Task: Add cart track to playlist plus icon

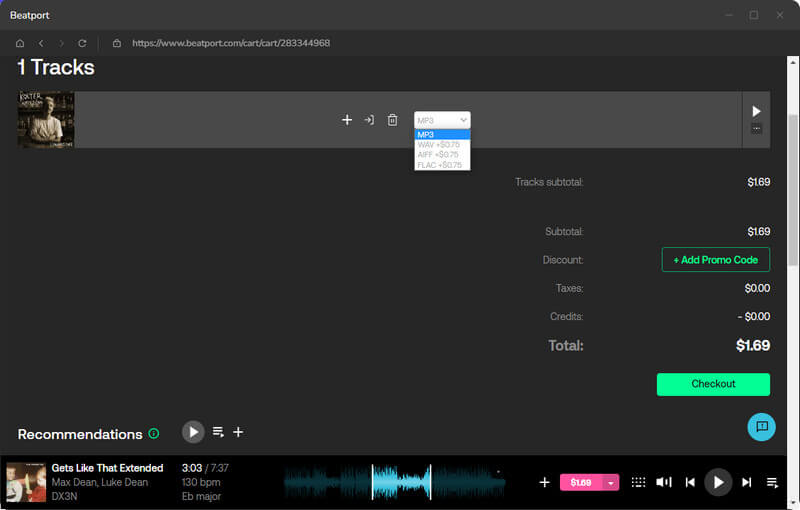Action: click(x=347, y=120)
